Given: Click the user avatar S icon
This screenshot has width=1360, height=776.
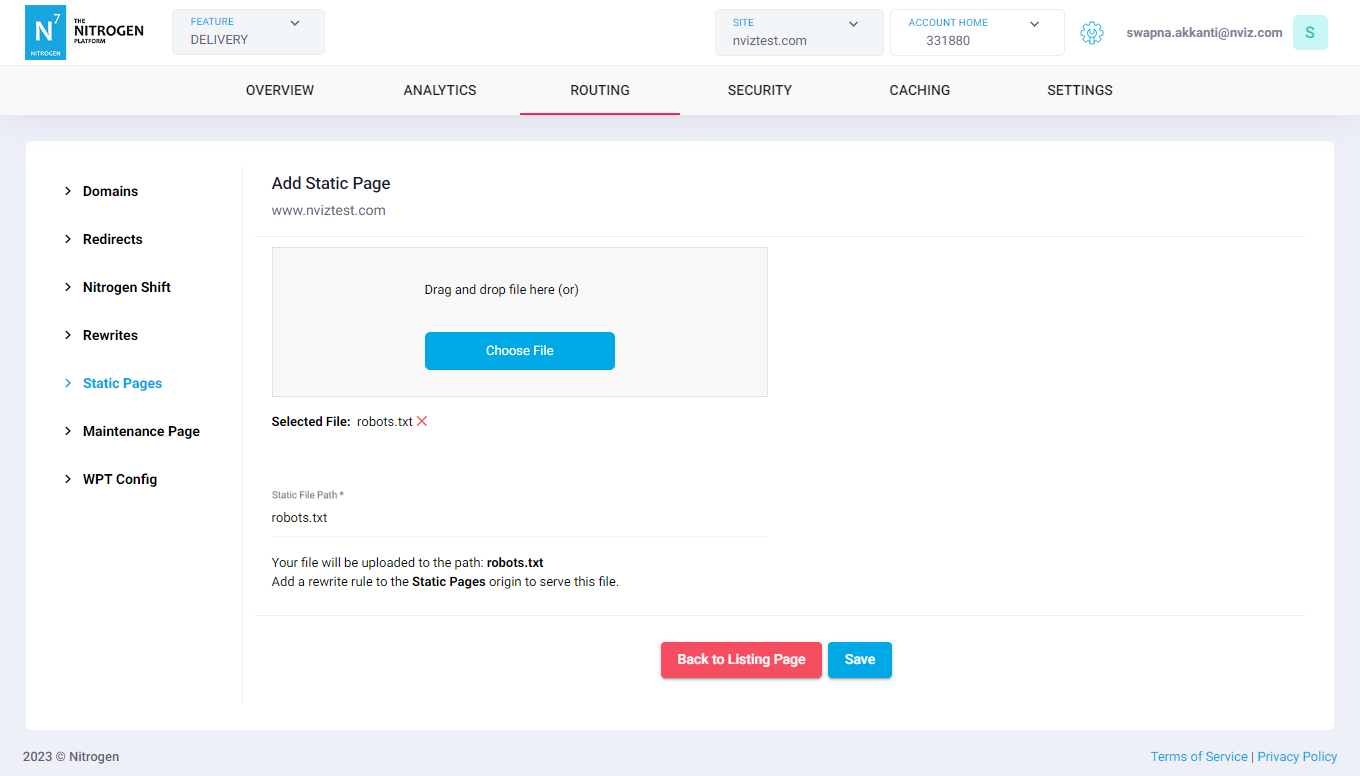Looking at the screenshot, I should [x=1309, y=33].
